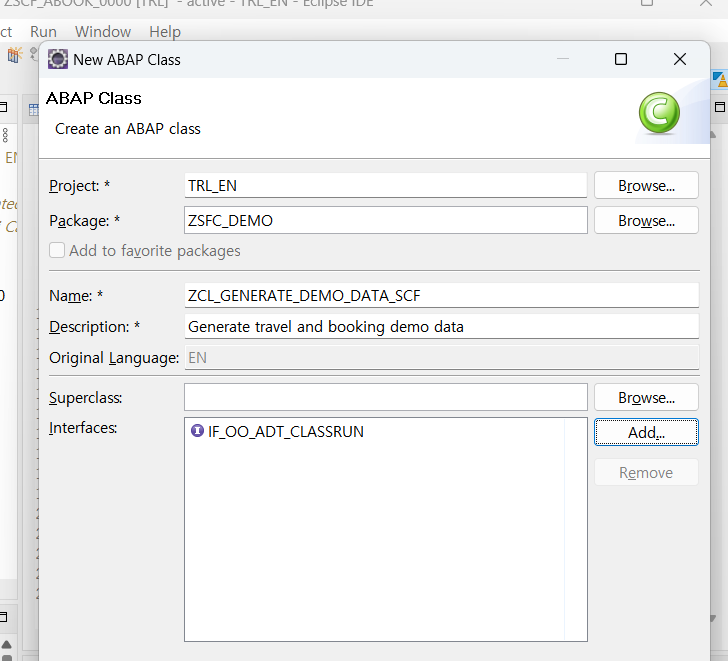This screenshot has height=661, width=728.
Task: Click the New ABAP Class dialog title icon
Action: click(58, 59)
